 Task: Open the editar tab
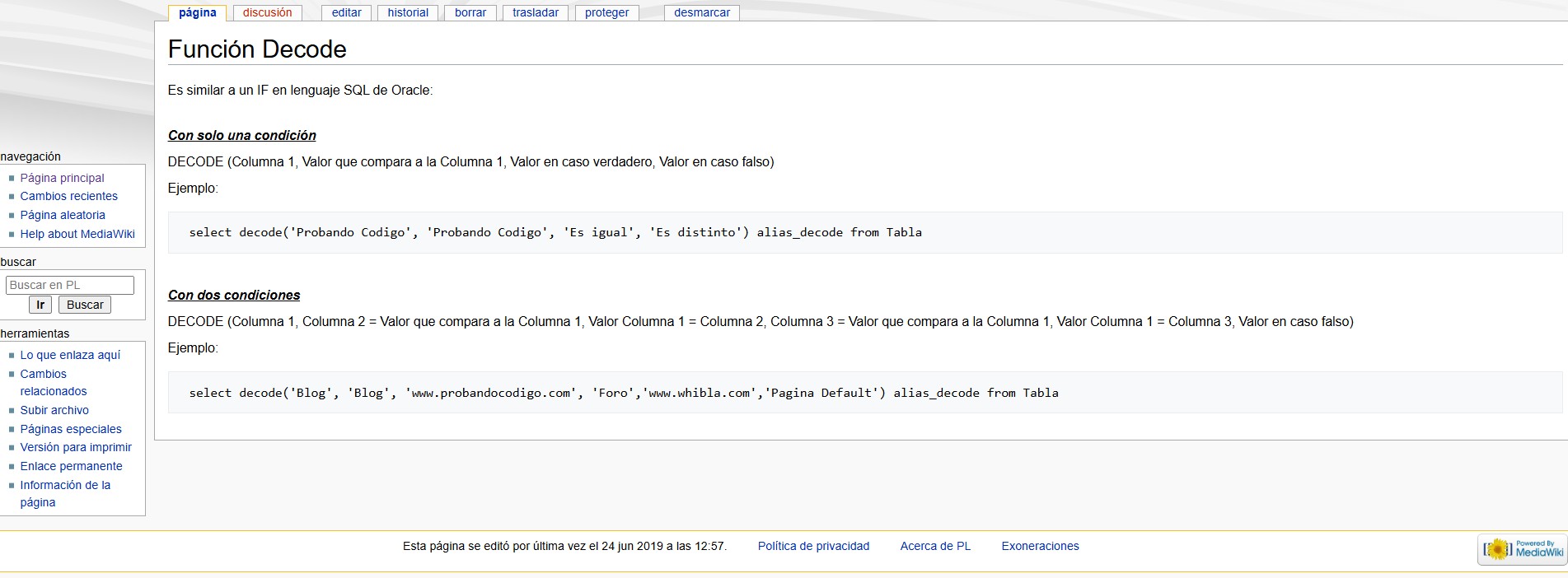347,12
